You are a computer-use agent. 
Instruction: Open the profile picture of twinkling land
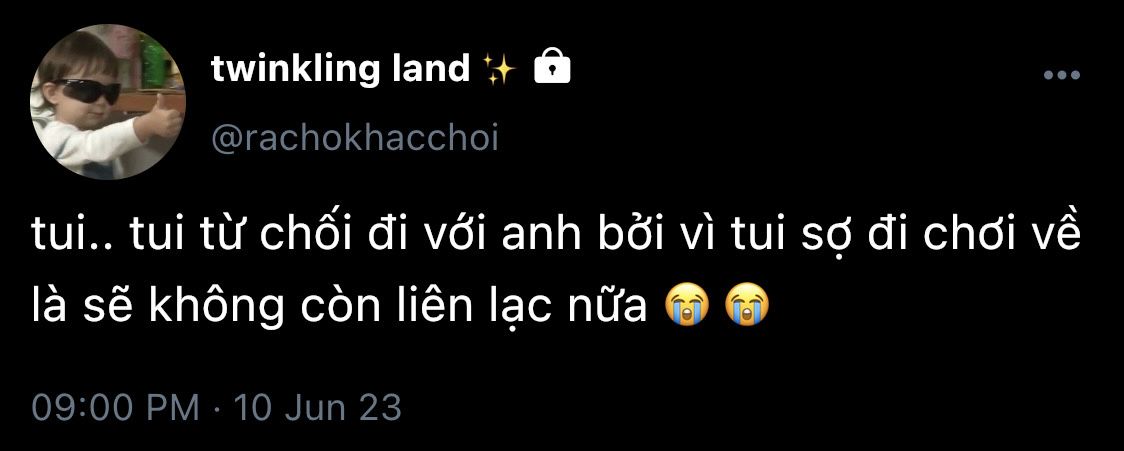[x=108, y=101]
